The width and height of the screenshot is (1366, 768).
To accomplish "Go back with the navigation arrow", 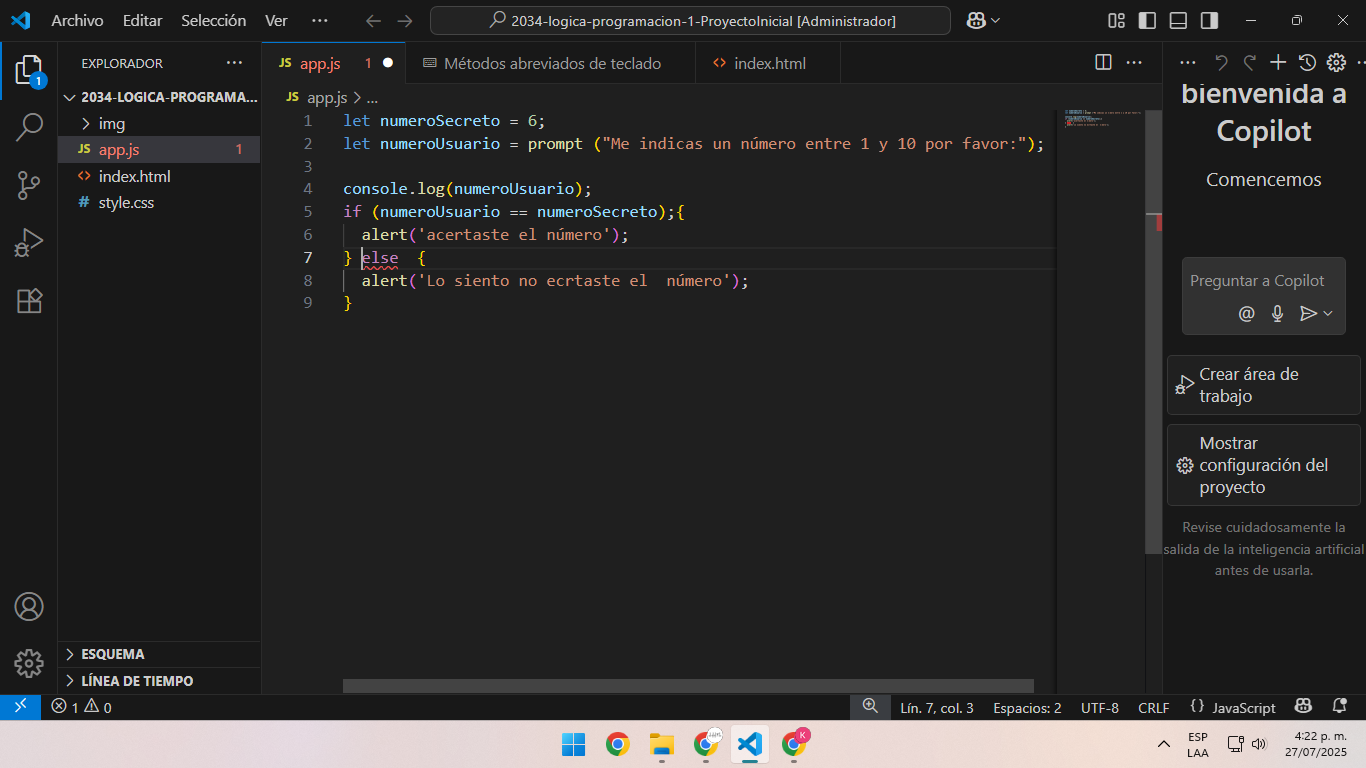I will point(373,20).
